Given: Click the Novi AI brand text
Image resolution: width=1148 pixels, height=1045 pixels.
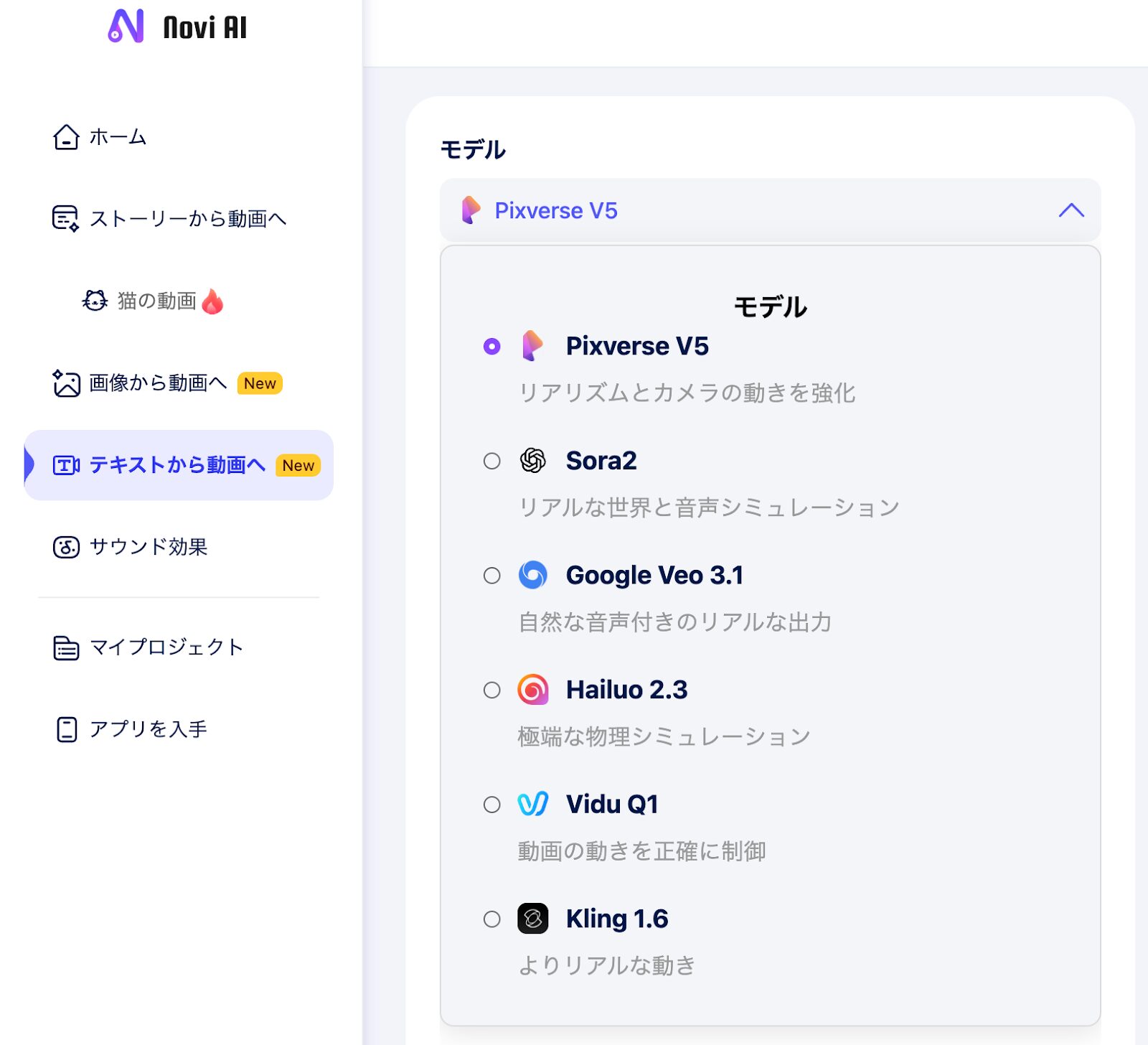Looking at the screenshot, I should click(x=204, y=28).
